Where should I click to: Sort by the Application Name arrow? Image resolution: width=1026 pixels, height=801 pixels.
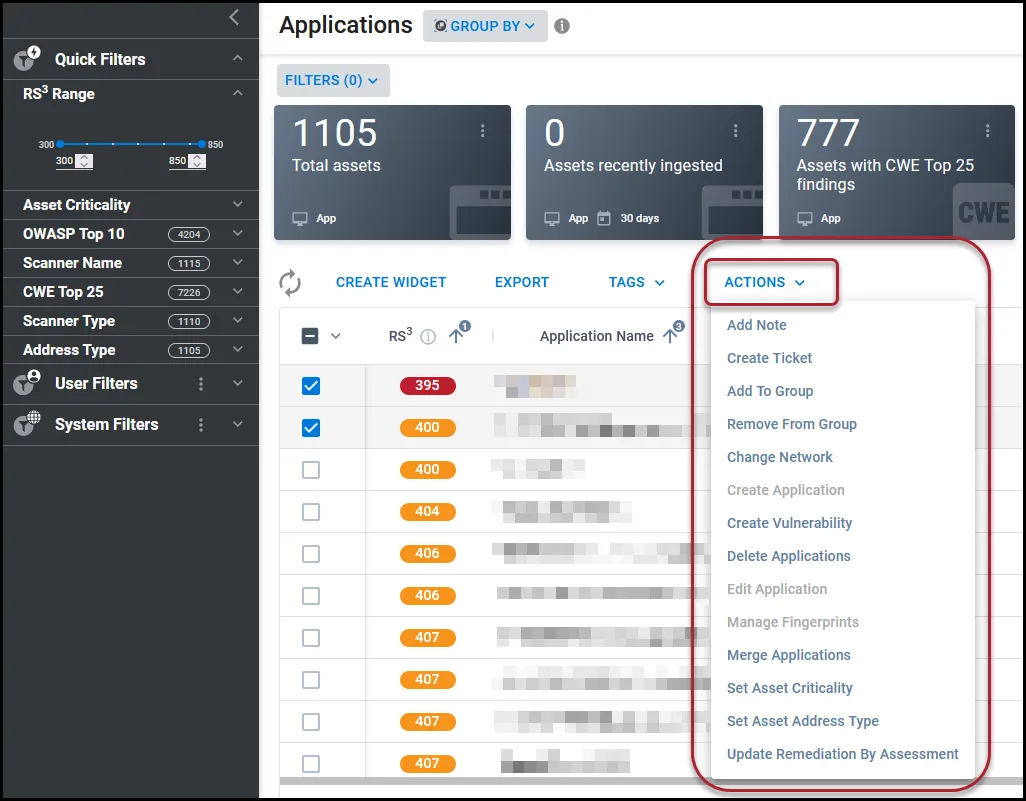(670, 336)
